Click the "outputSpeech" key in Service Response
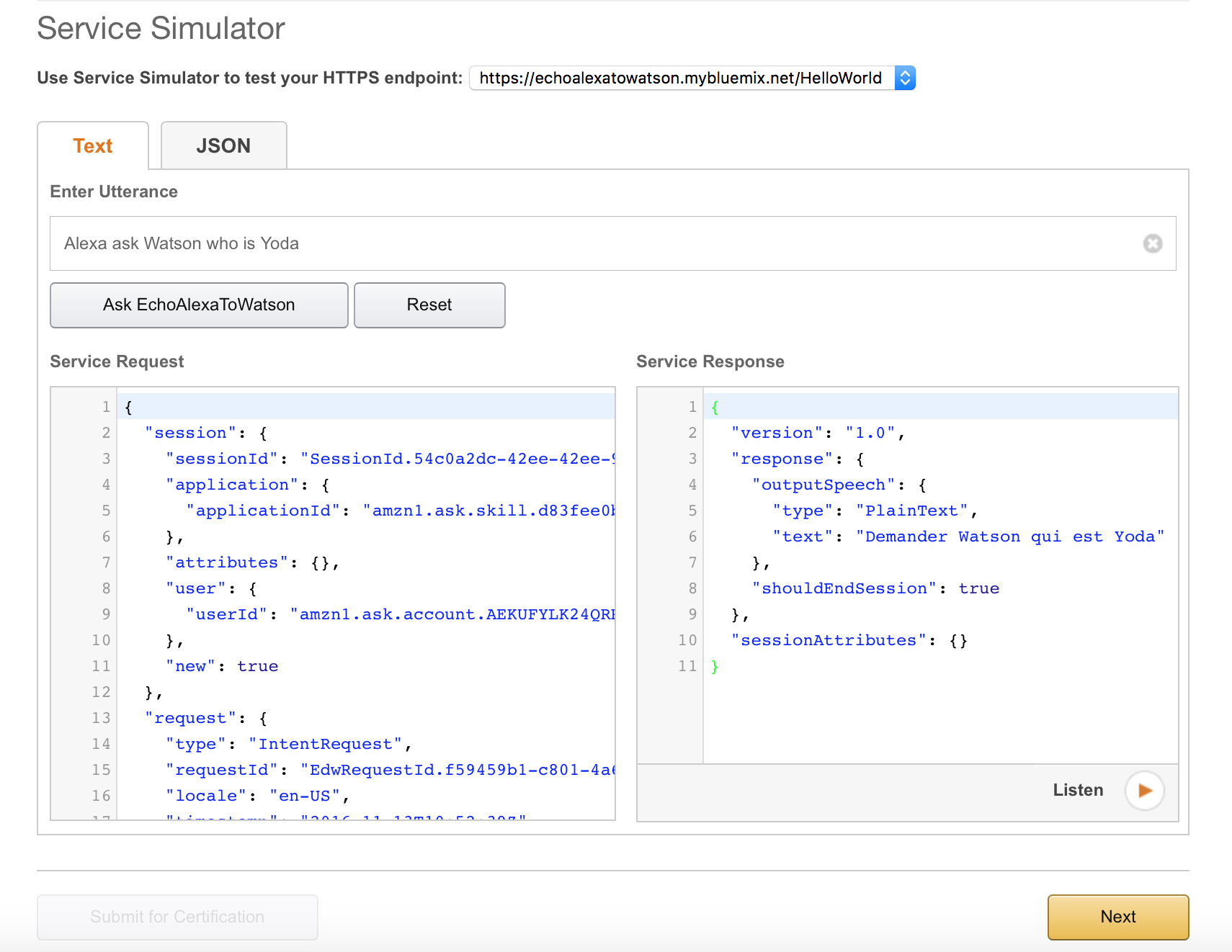Image resolution: width=1232 pixels, height=952 pixels. [823, 485]
